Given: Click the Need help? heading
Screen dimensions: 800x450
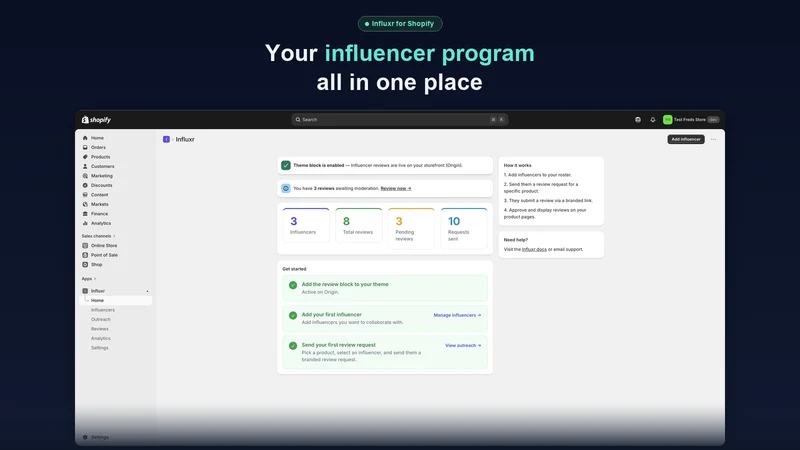Looking at the screenshot, I should click(516, 240).
